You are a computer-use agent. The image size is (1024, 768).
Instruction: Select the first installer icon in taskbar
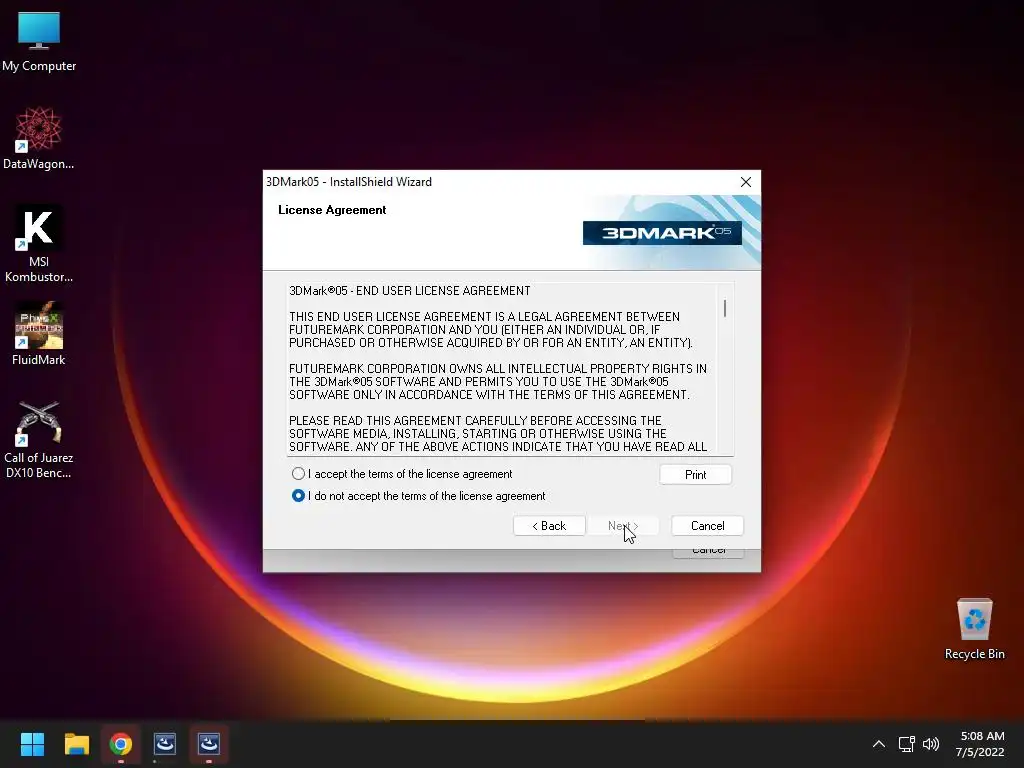[165, 744]
